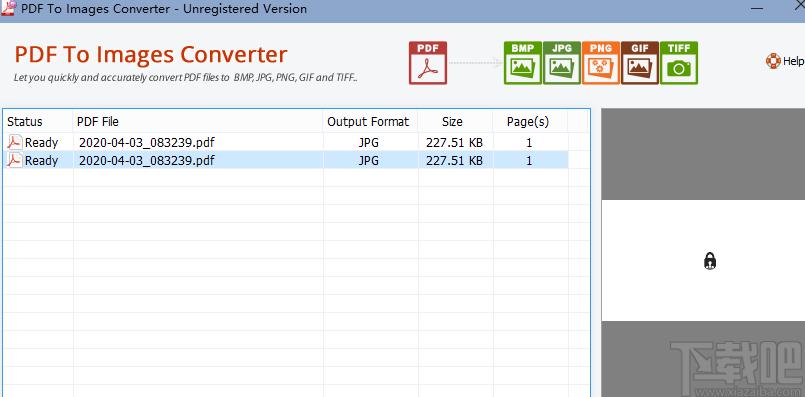Open Help via the lifebuoy icon
This screenshot has height=397, width=805.
pos(773,61)
